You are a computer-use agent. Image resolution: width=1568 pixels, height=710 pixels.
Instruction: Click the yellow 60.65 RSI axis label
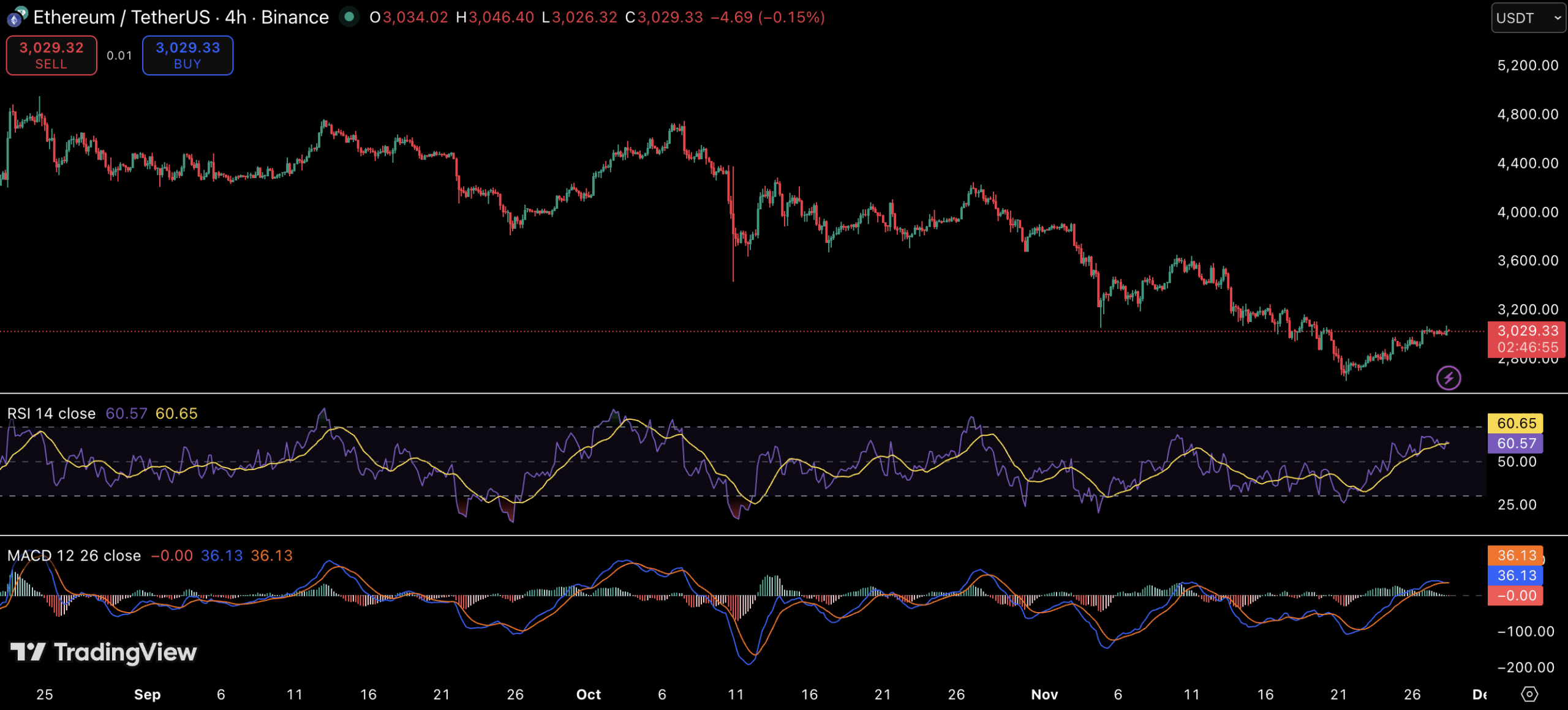point(1515,423)
